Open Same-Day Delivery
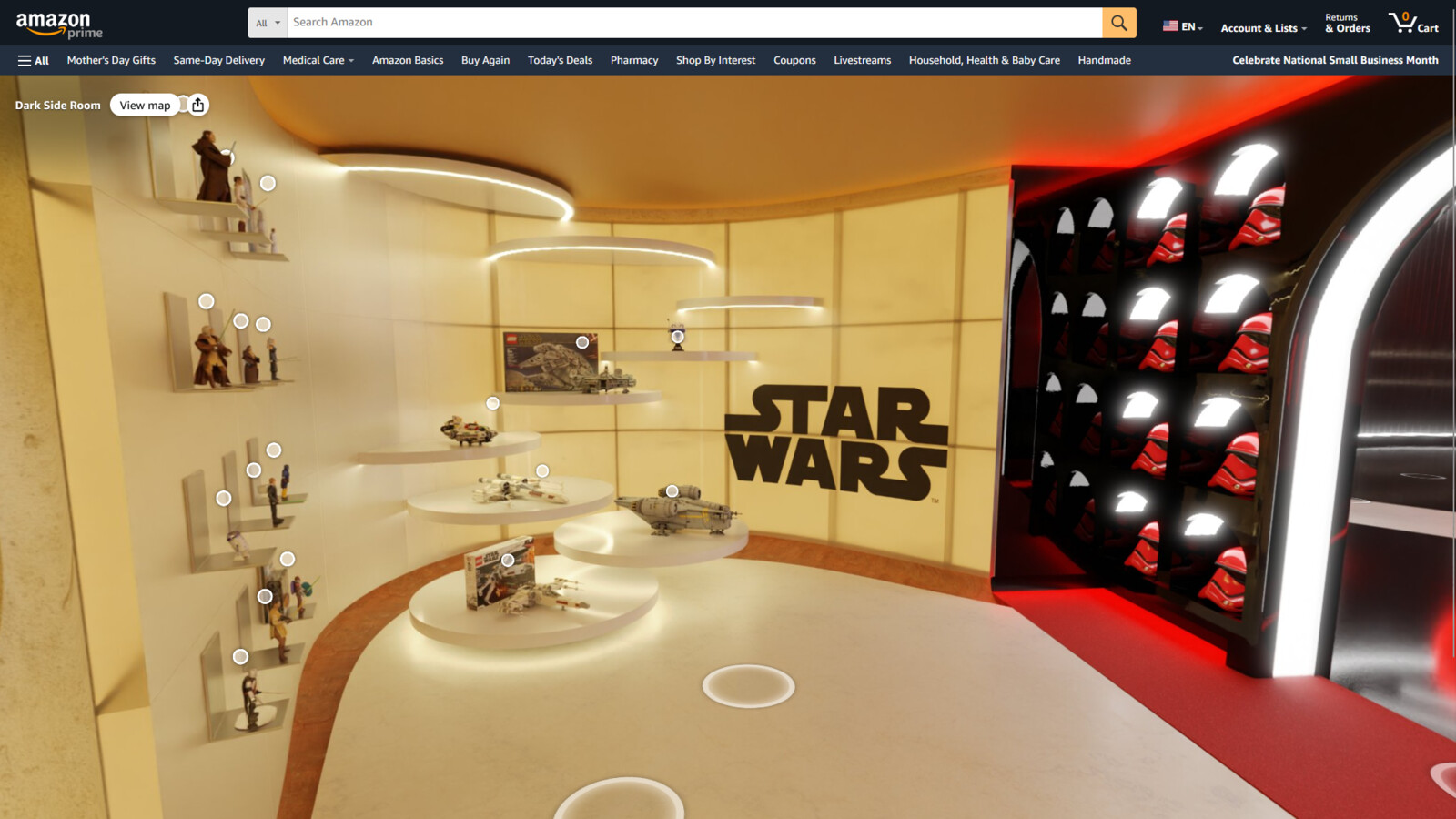1456x819 pixels. pyautogui.click(x=218, y=60)
